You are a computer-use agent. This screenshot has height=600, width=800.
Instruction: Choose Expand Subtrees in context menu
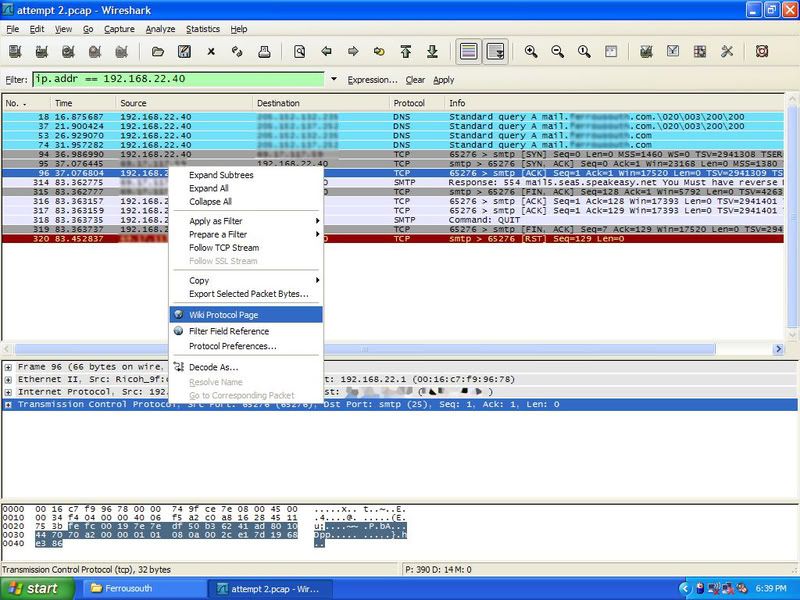pos(246,175)
